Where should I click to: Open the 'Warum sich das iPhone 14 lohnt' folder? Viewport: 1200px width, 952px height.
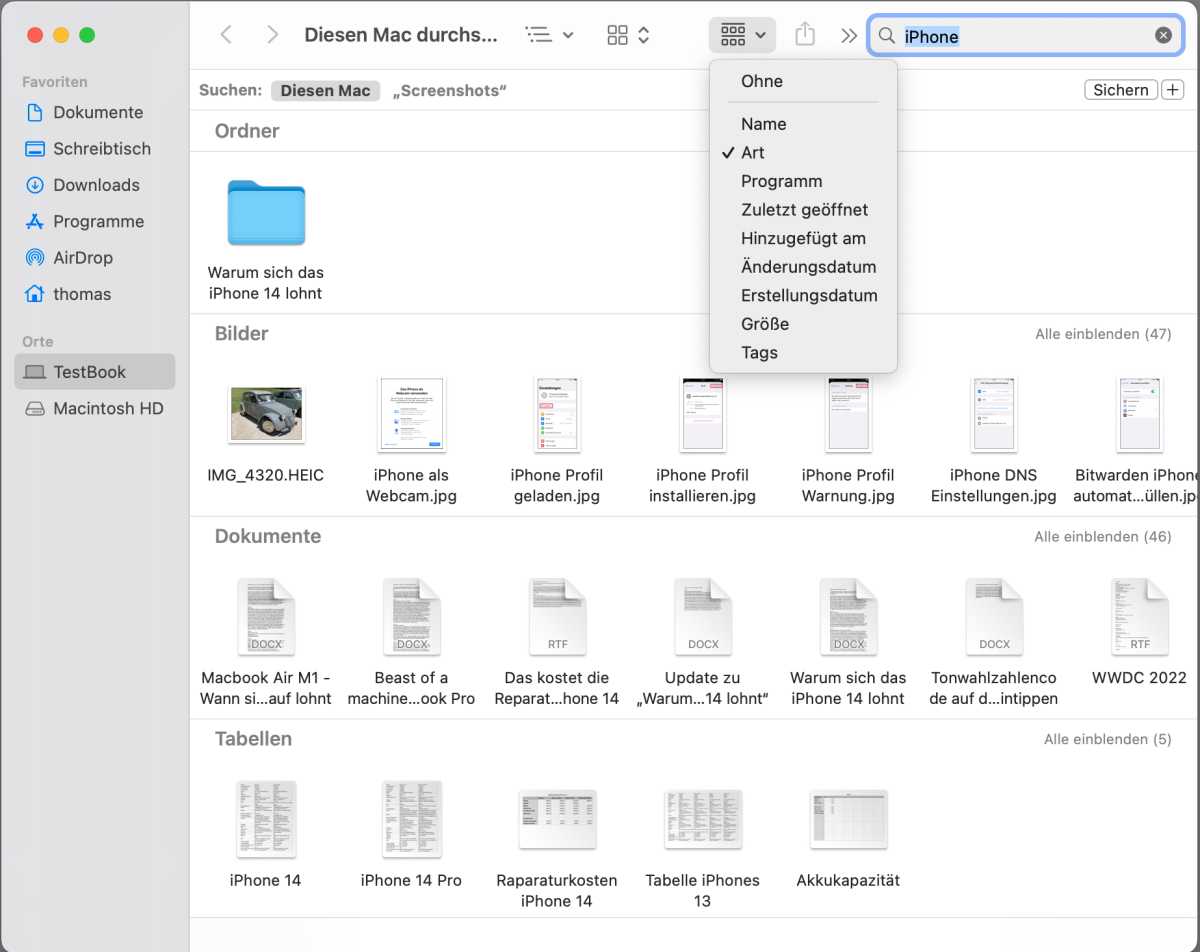point(266,213)
